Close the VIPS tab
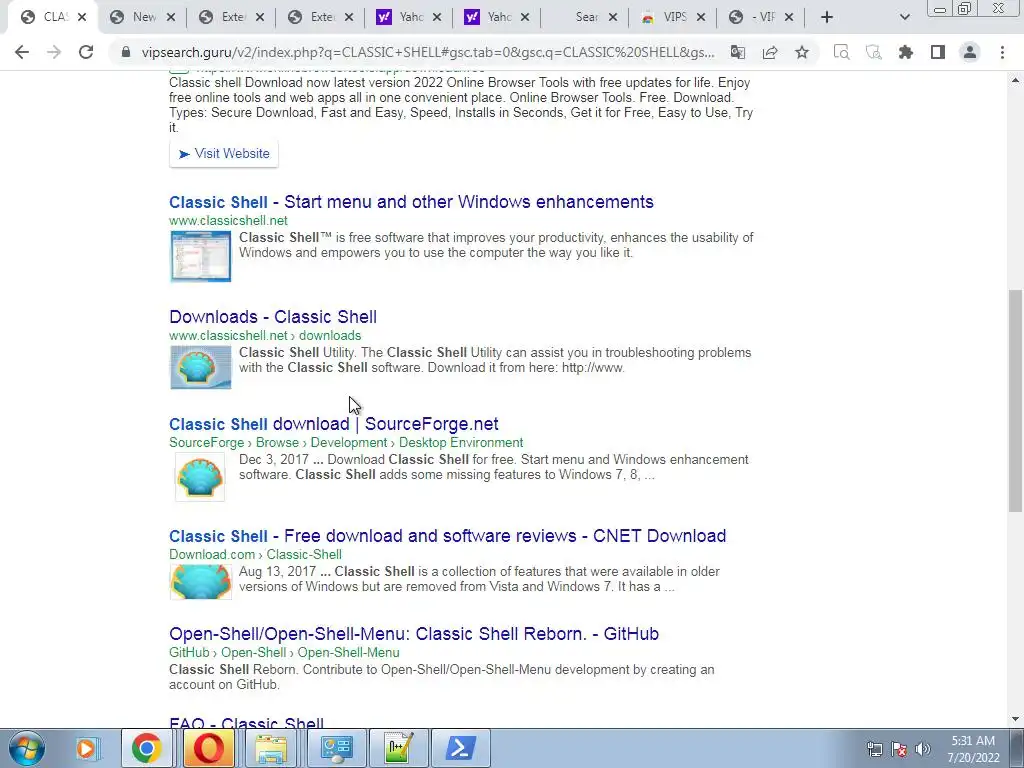The width and height of the screenshot is (1024, 768). coord(701,17)
